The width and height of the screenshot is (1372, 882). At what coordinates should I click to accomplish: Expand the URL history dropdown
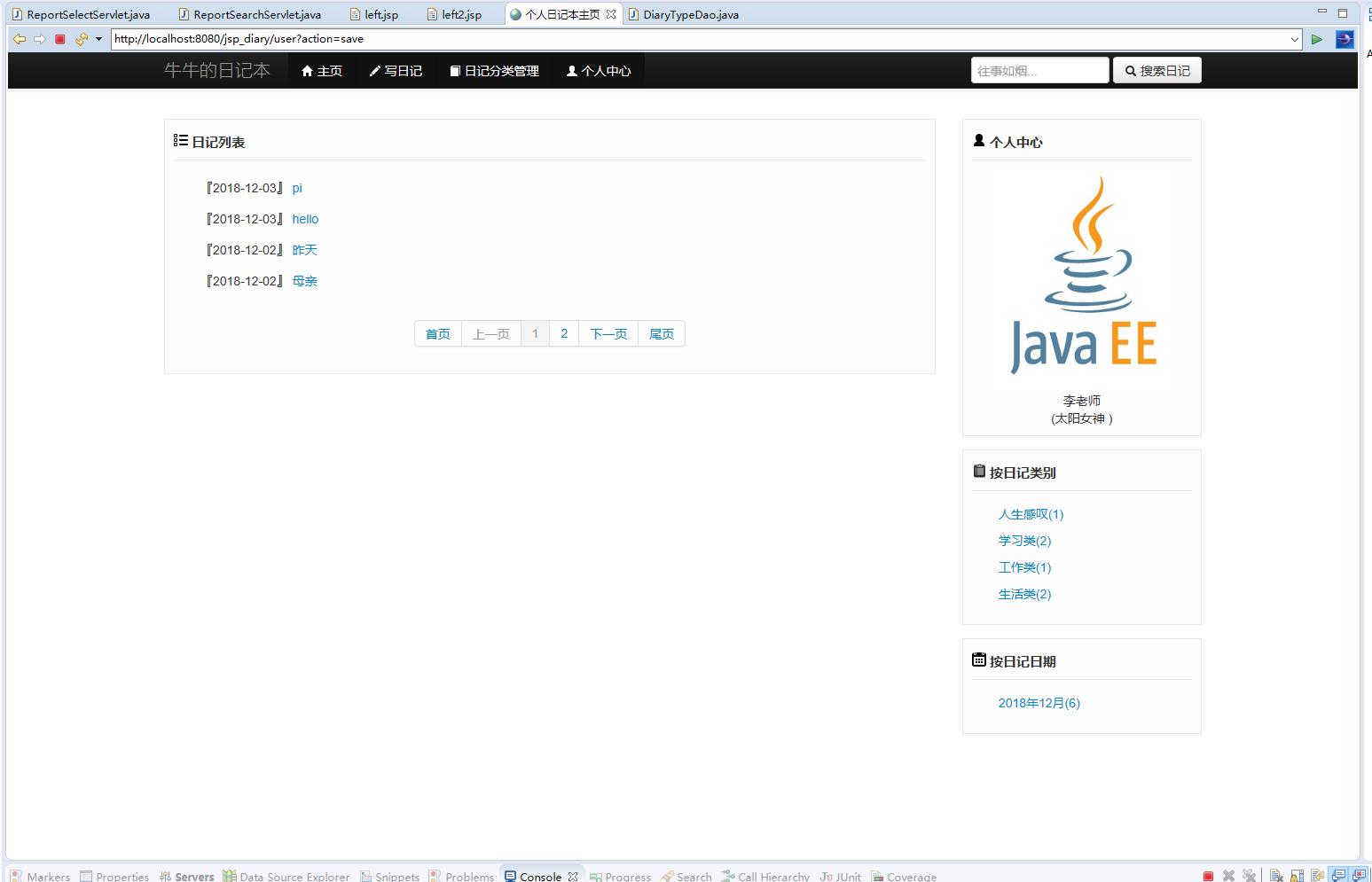click(x=1295, y=39)
